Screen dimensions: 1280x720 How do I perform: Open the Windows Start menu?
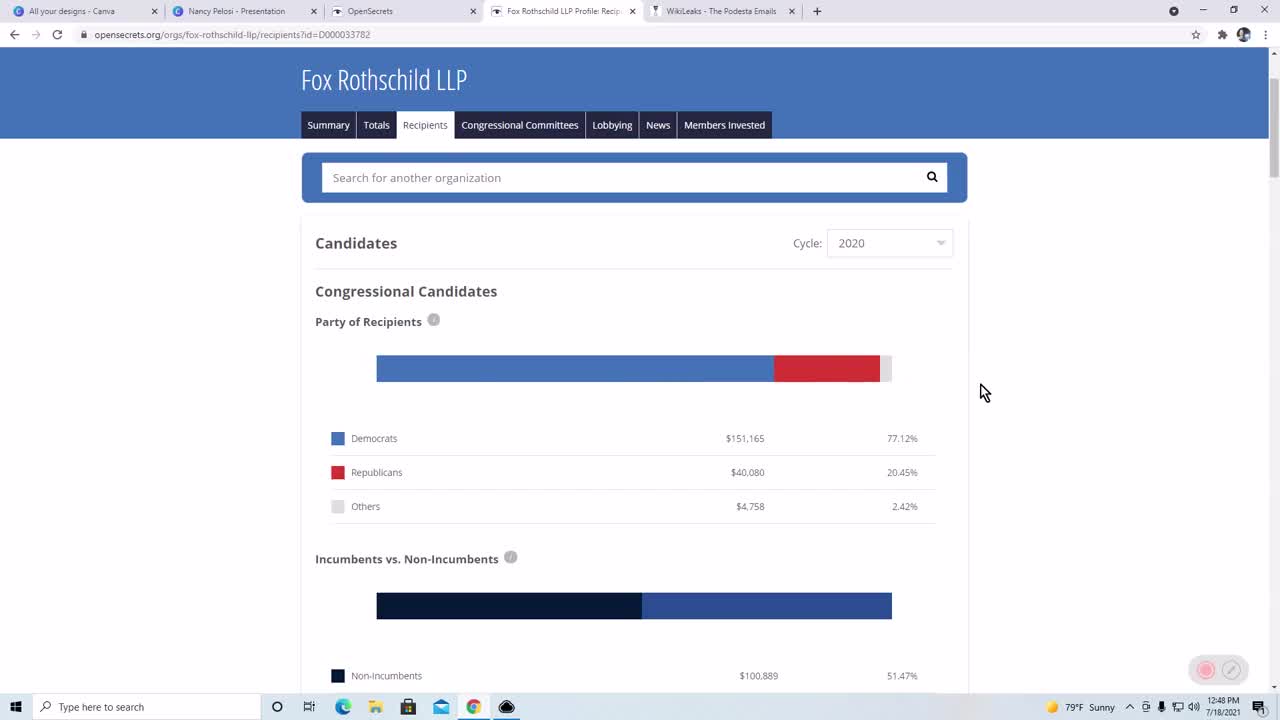click(x=16, y=707)
